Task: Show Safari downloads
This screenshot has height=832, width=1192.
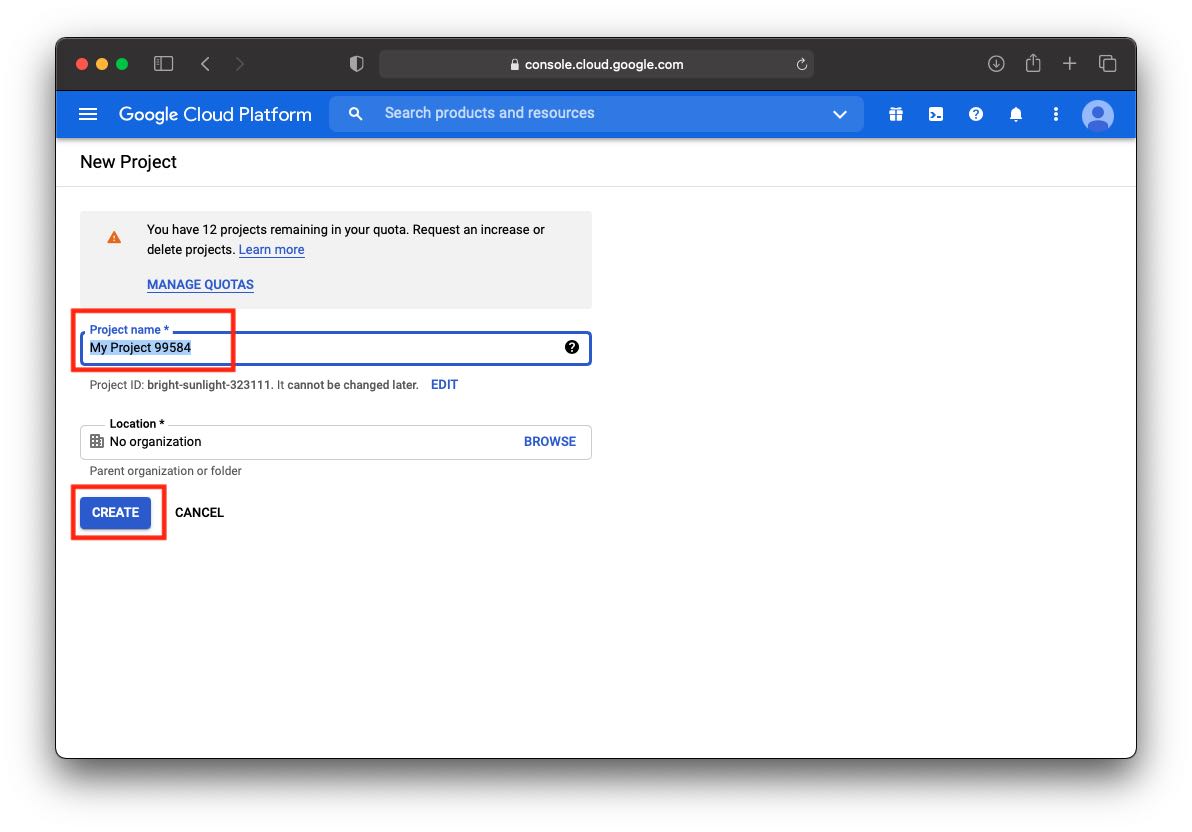Action: click(996, 64)
